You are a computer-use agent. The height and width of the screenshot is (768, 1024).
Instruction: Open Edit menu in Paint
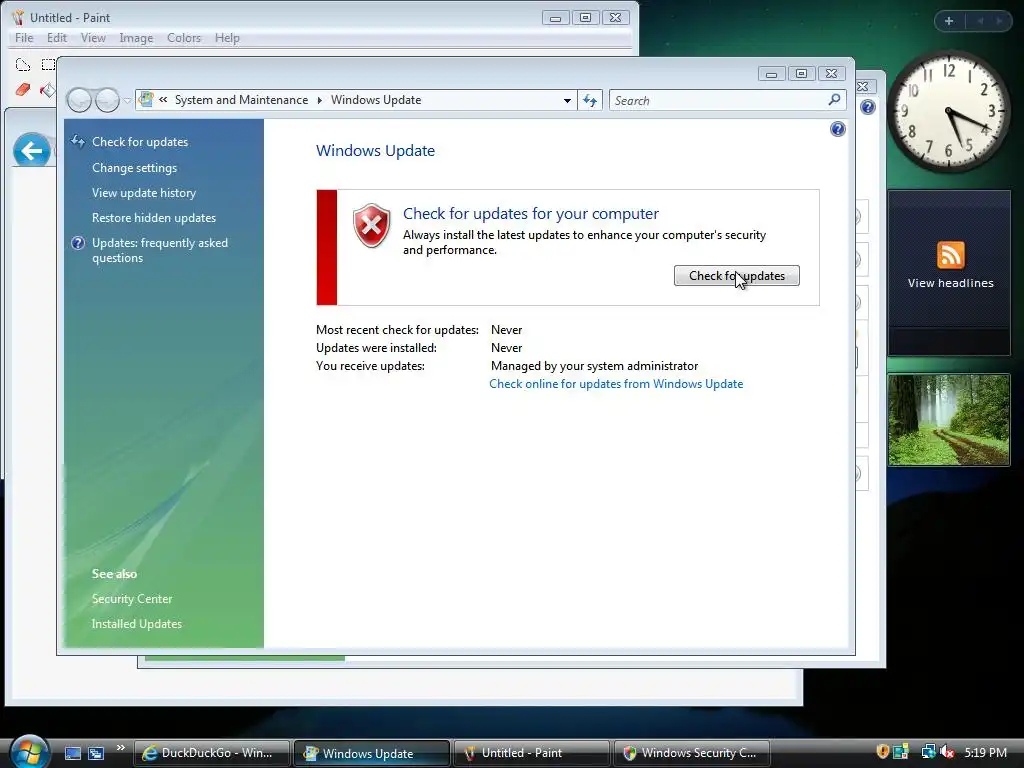(x=57, y=38)
